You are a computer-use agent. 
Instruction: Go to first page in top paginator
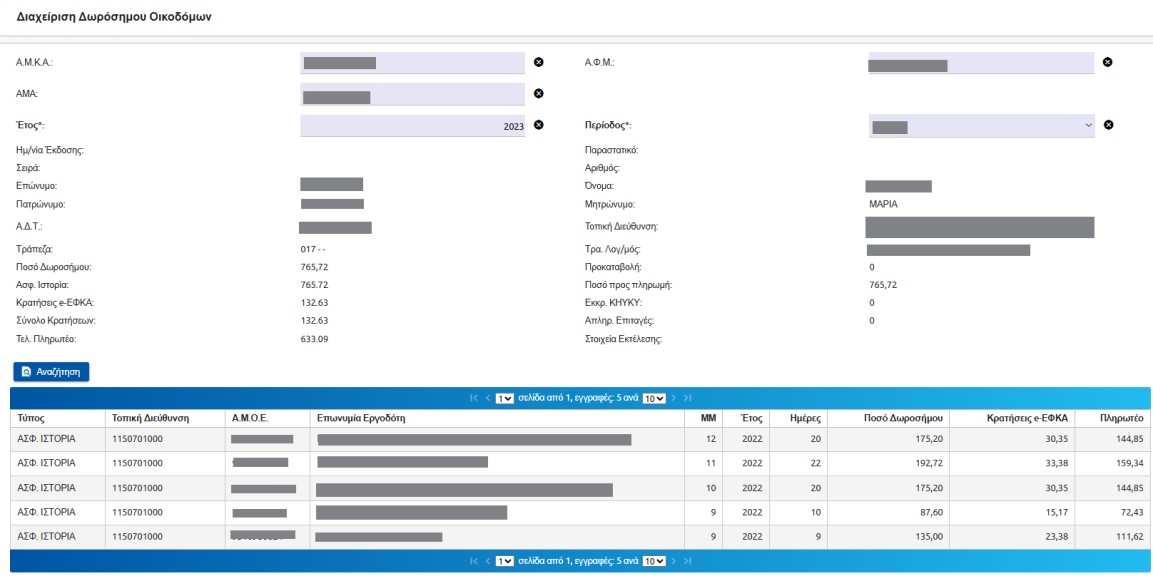tap(473, 398)
